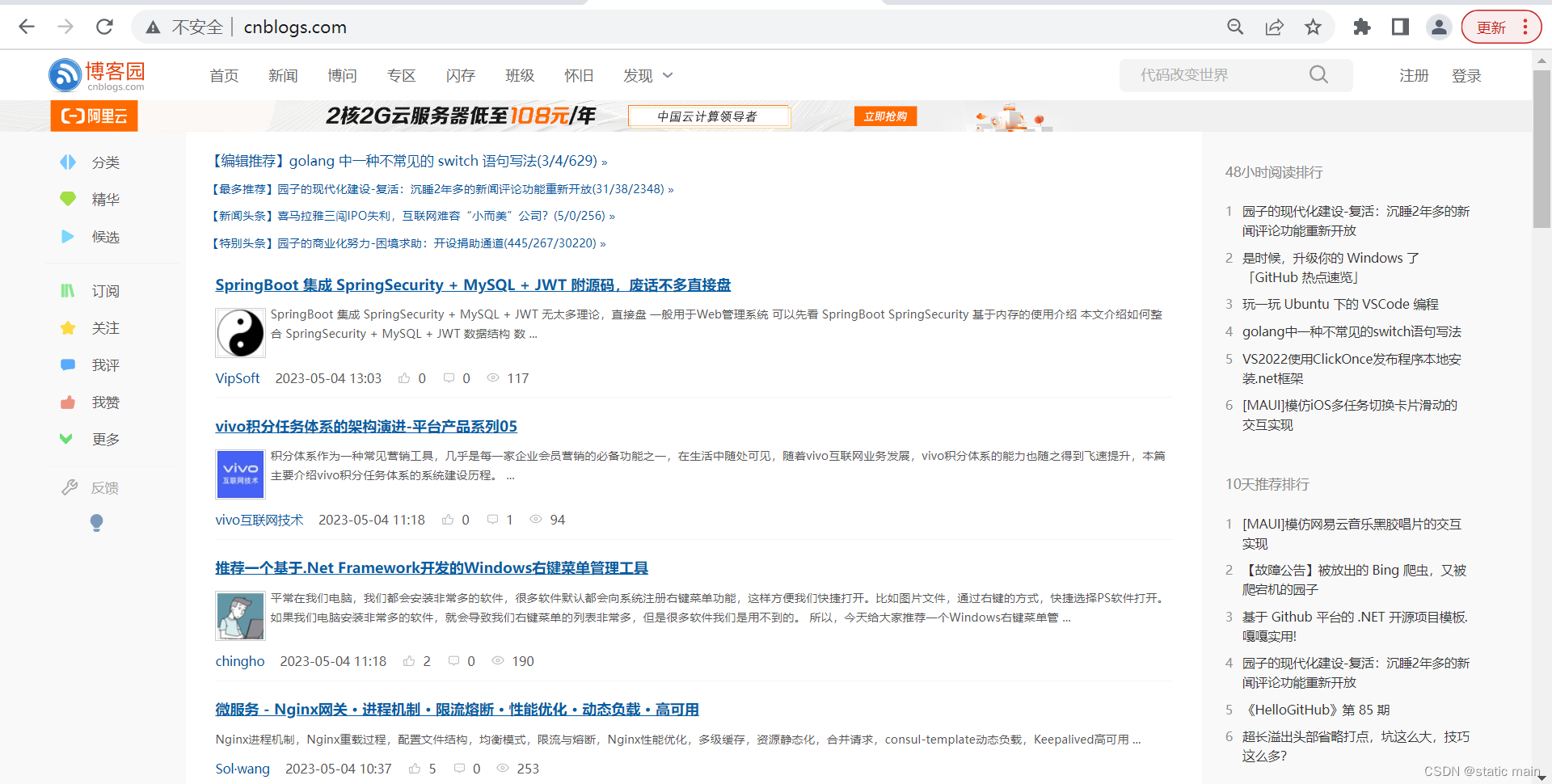Image resolution: width=1552 pixels, height=784 pixels.
Task: Click the 我赞 thumbs-up icon in sidebar
Action: [68, 403]
